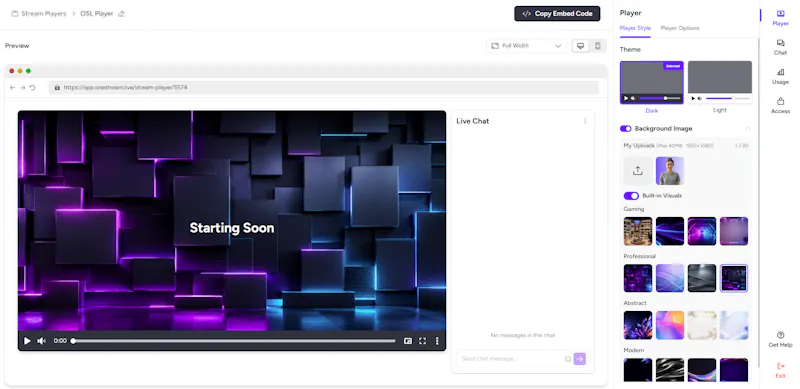The height and width of the screenshot is (389, 800).
Task: Select second Abstract pink-orange gradient background
Action: (x=670, y=325)
